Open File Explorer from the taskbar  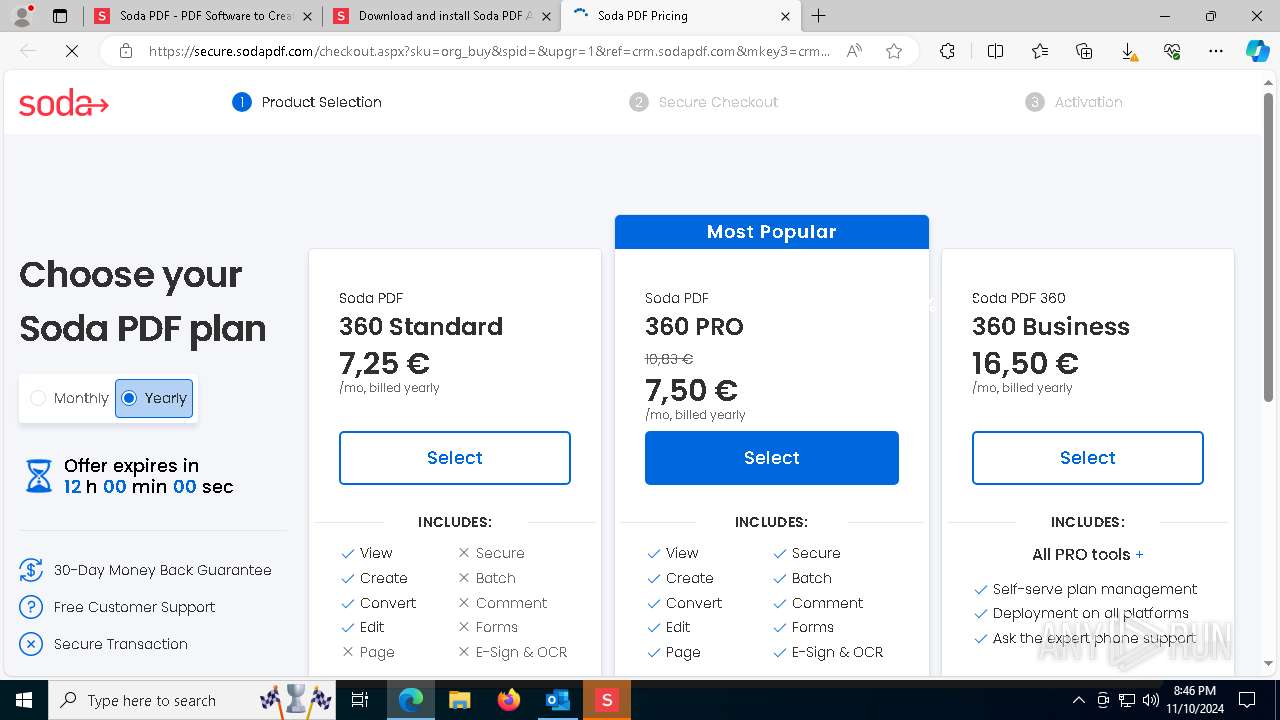pyautogui.click(x=459, y=700)
